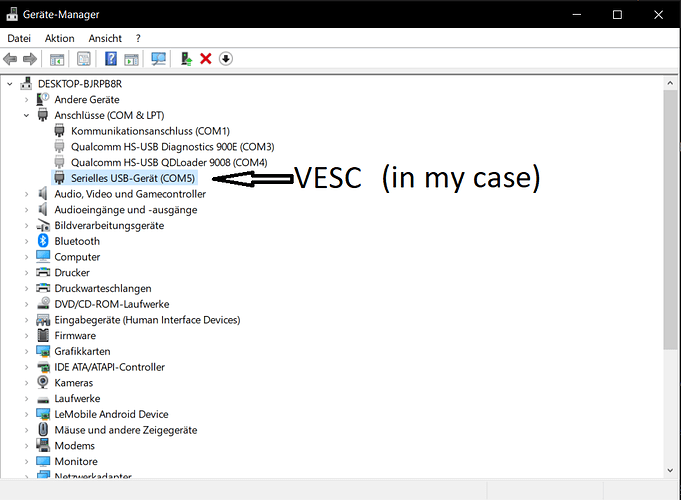
Task: Click the blue Help question-mark icon
Action: click(111, 59)
